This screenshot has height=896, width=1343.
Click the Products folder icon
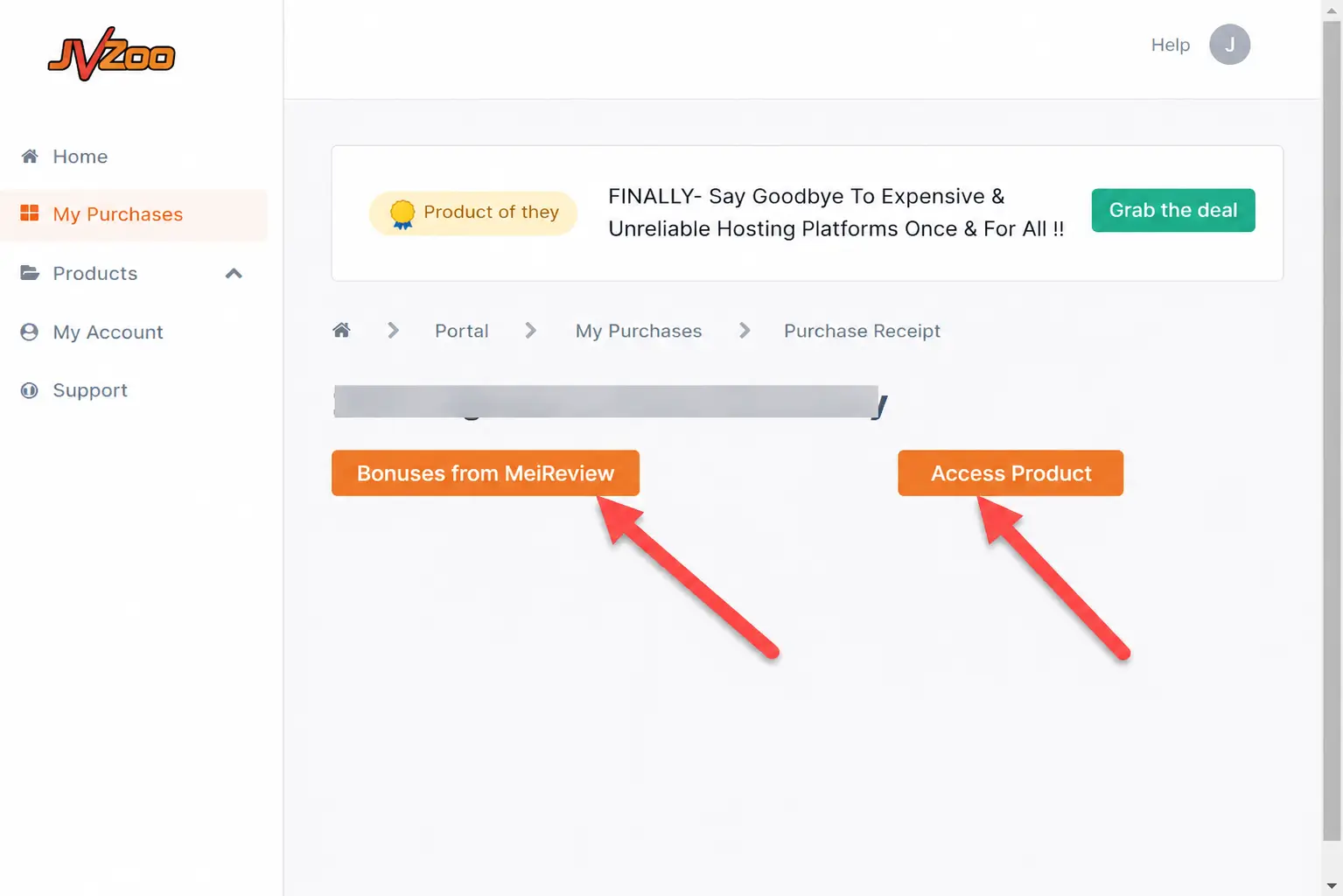coord(30,273)
